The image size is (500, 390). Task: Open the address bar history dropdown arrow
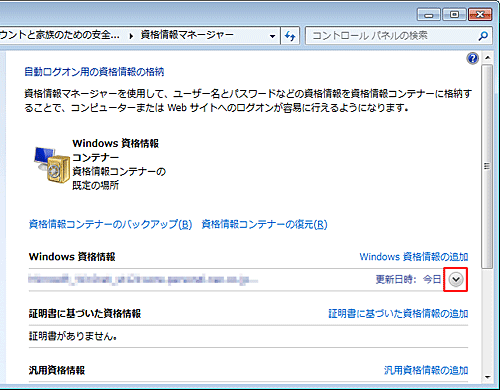pyautogui.click(x=272, y=36)
